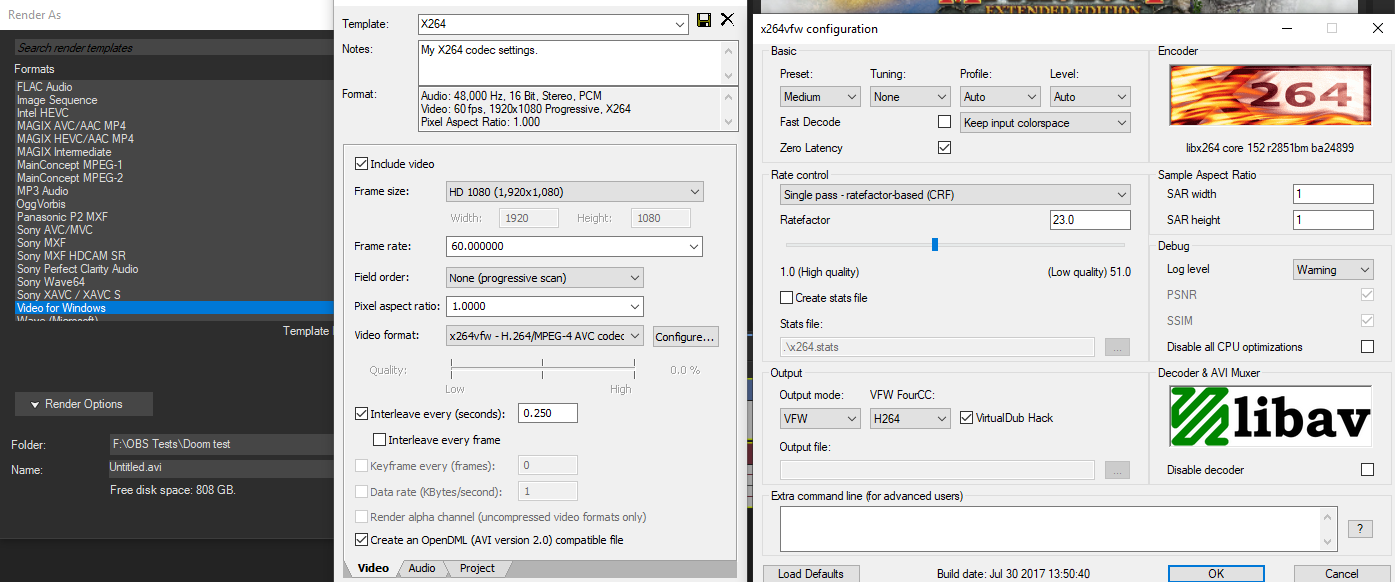1395x582 pixels.
Task: Click the Extra command line text box
Action: (x=1058, y=528)
